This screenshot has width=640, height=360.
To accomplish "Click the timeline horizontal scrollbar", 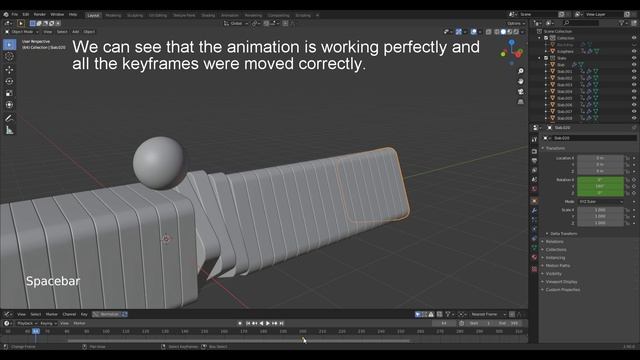I will (x=238, y=340).
